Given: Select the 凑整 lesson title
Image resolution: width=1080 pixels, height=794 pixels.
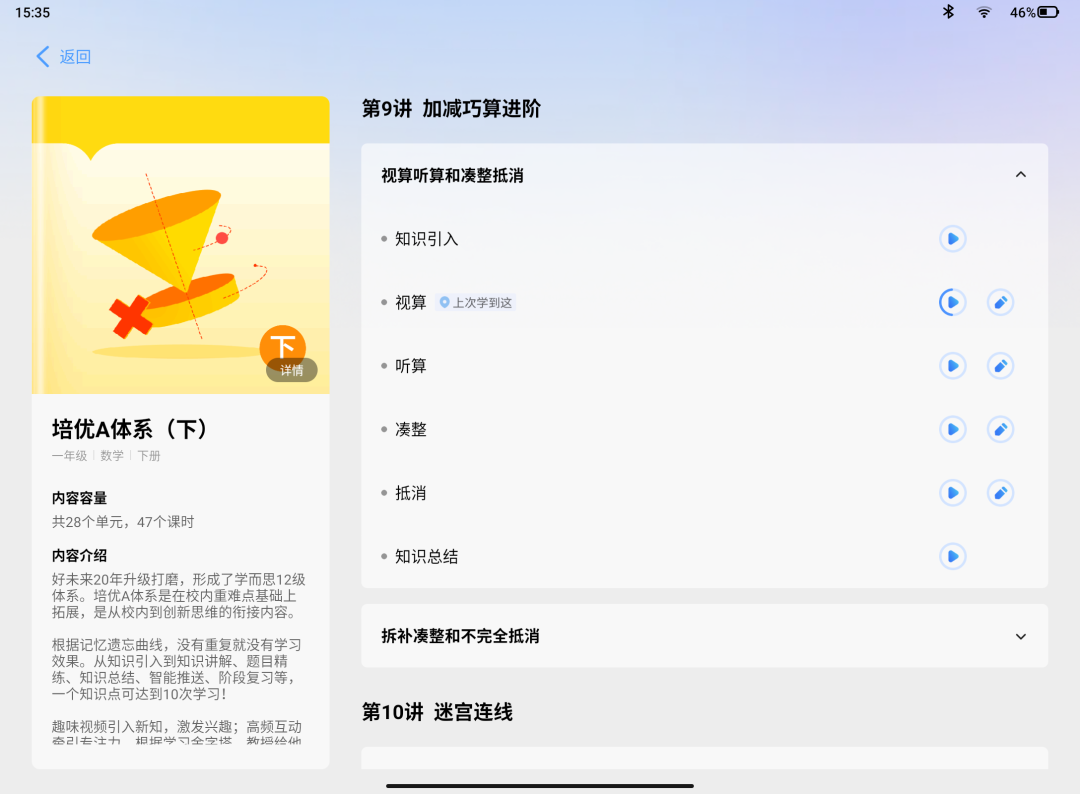Looking at the screenshot, I should [411, 430].
